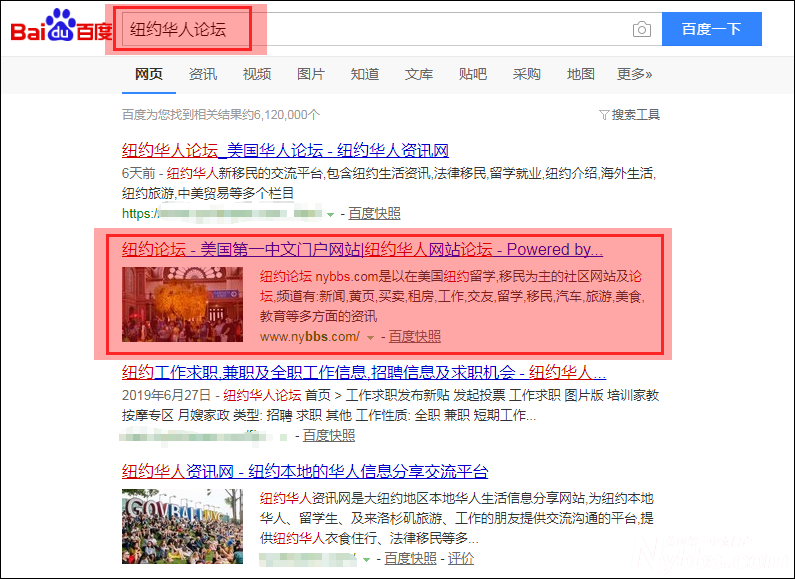Open 百度快照 for the last result

(x=411, y=559)
